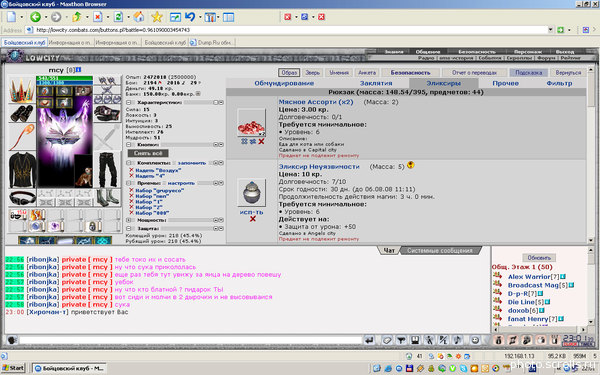Open dropdown arrow beside Back button
The width and height of the screenshot is (600, 375).
[x=46, y=17]
